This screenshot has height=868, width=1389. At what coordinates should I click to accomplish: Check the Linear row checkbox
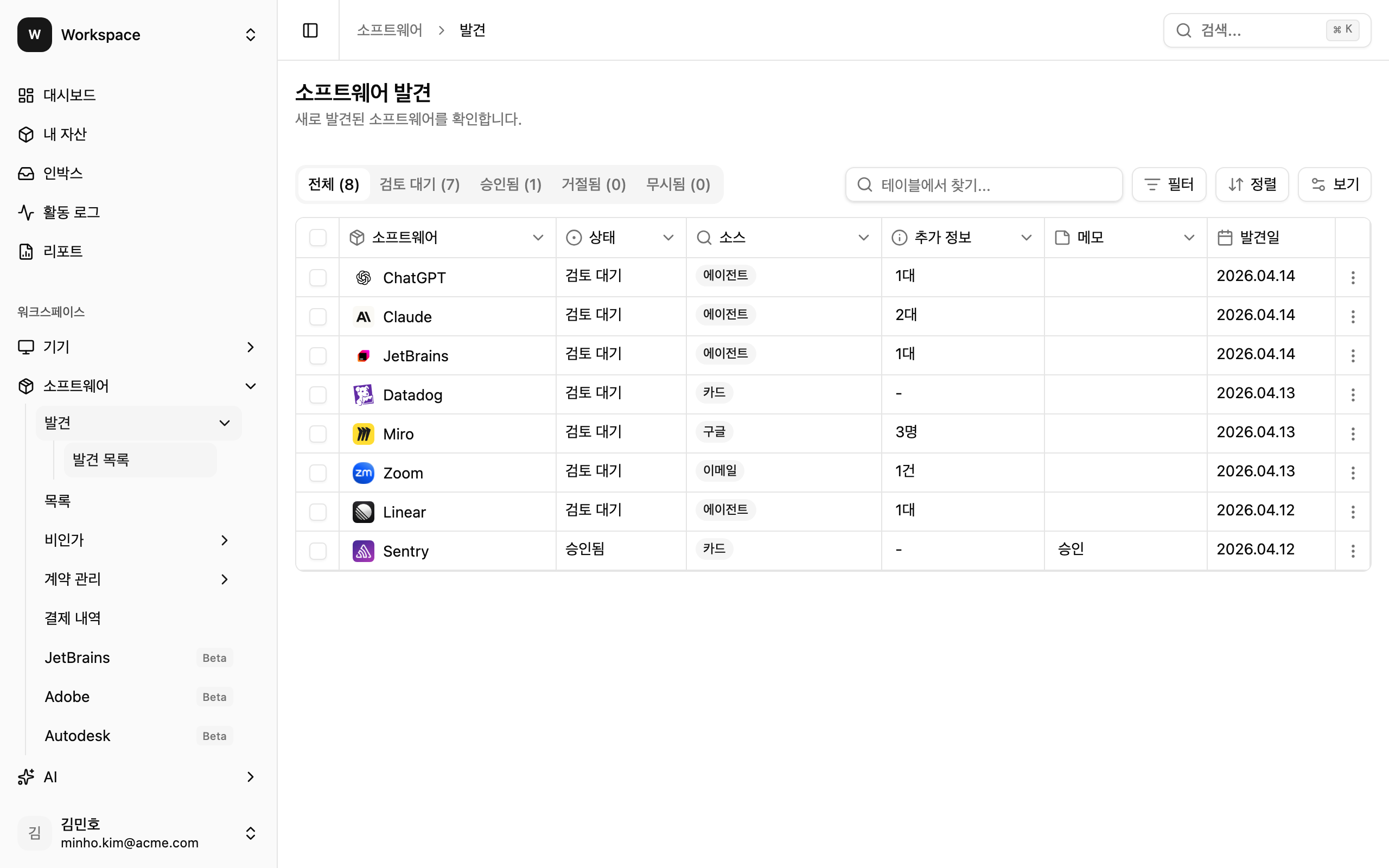[x=317, y=512]
